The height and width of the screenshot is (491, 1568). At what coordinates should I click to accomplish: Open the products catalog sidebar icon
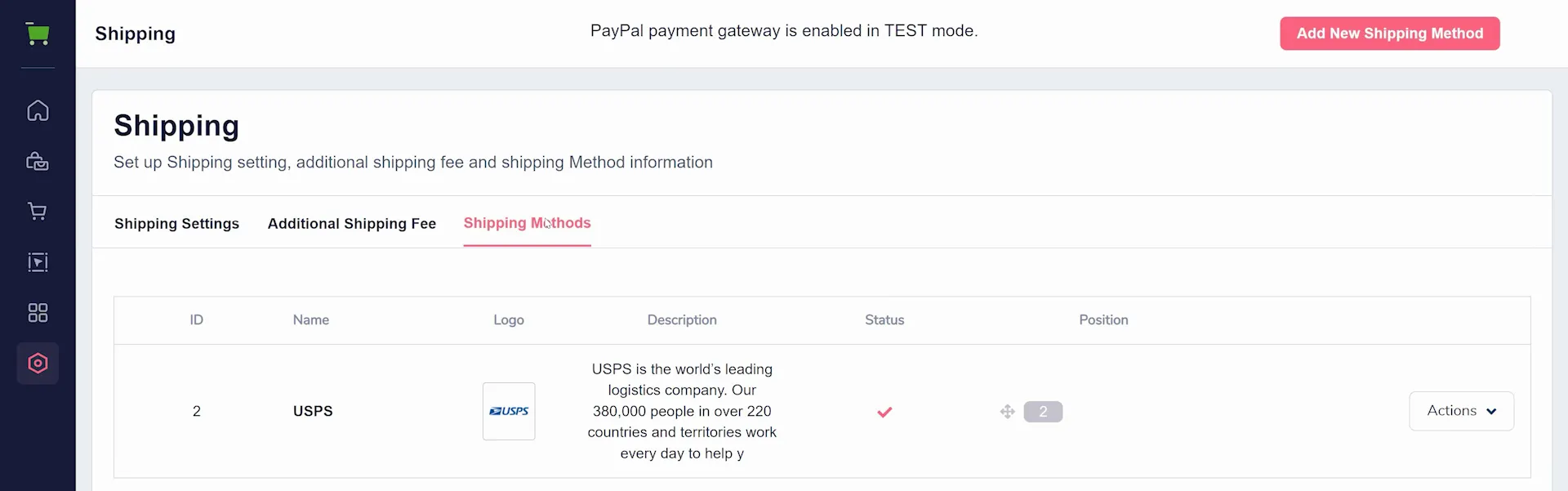coord(38,161)
